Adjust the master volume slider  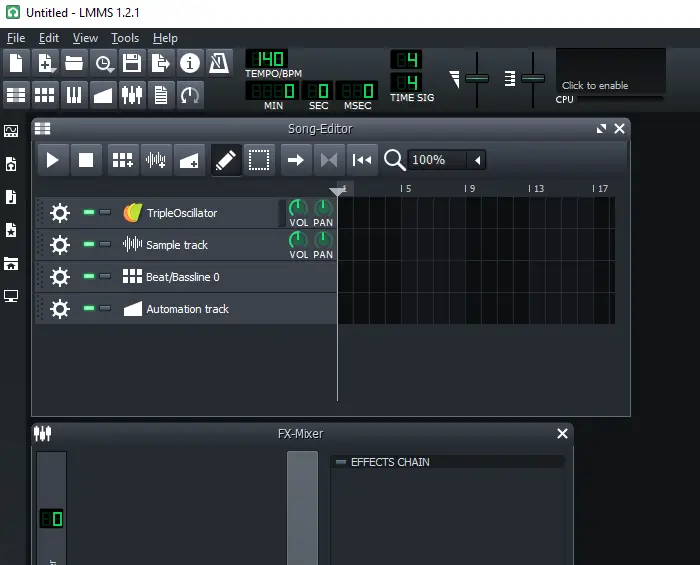tap(477, 78)
